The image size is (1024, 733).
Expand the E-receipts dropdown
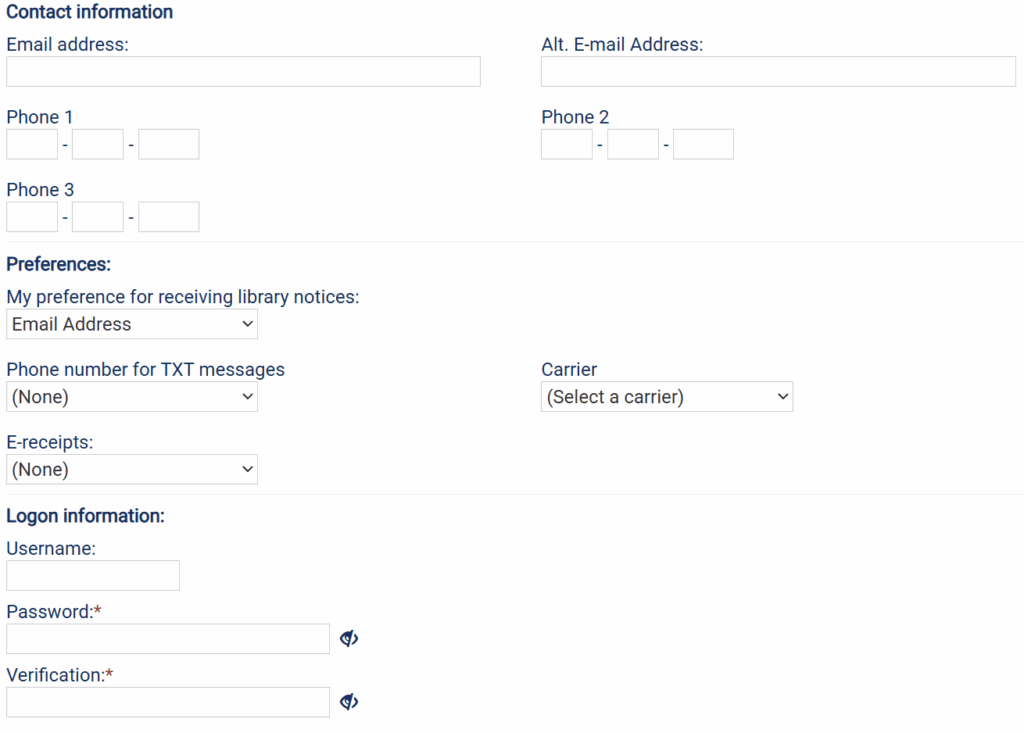click(x=132, y=469)
